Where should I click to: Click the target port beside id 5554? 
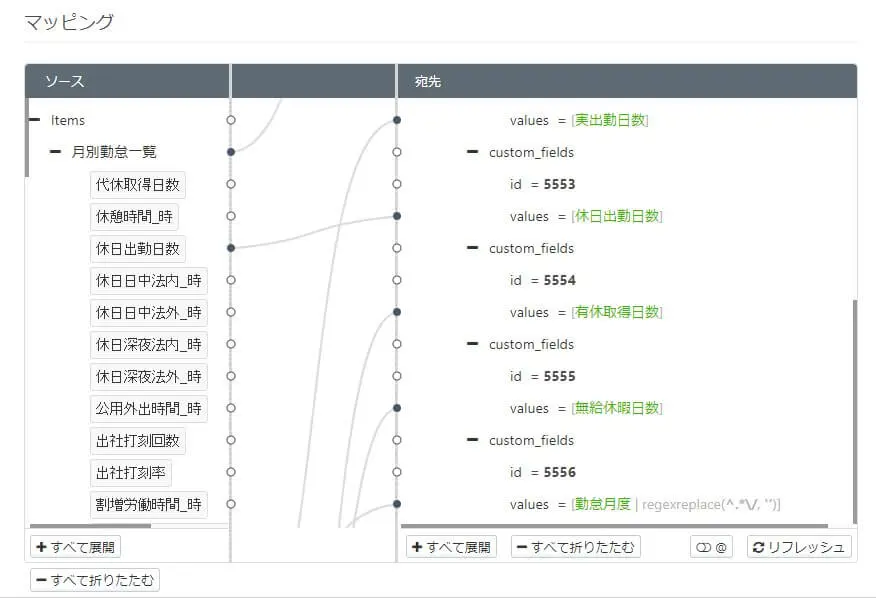(397, 280)
